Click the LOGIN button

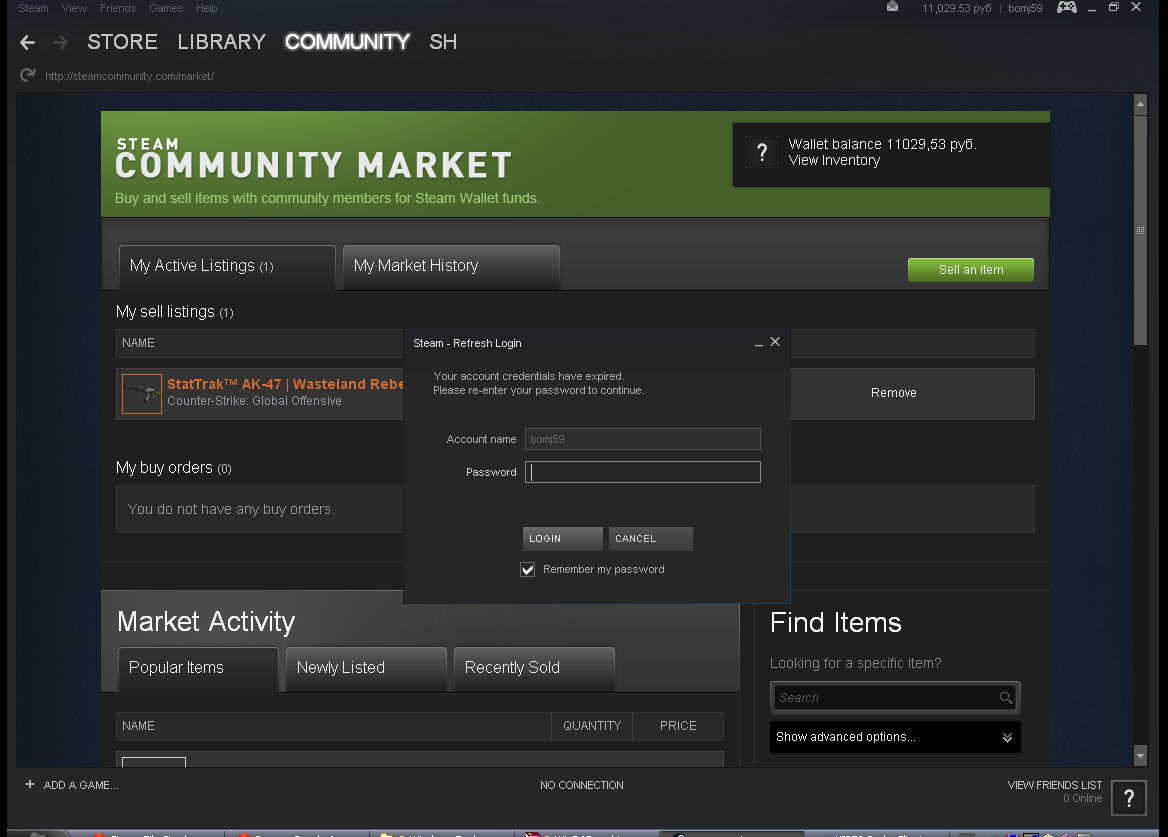(562, 538)
